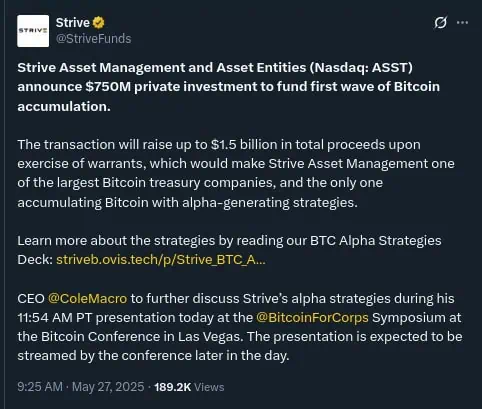Click the 'Deck:' label before the link
The width and height of the screenshot is (482, 409).
tap(35, 259)
